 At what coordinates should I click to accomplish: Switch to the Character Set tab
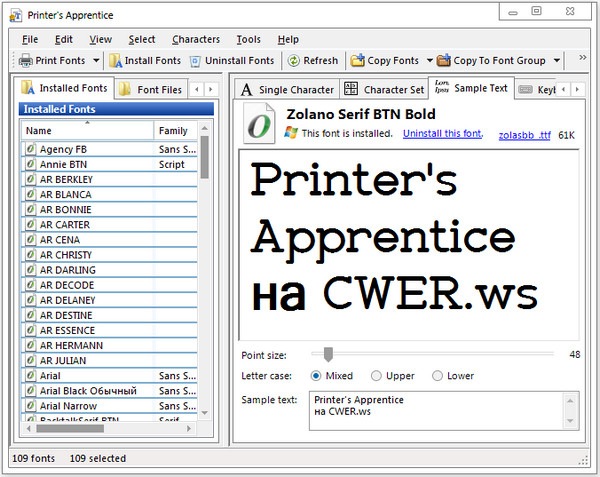click(384, 89)
